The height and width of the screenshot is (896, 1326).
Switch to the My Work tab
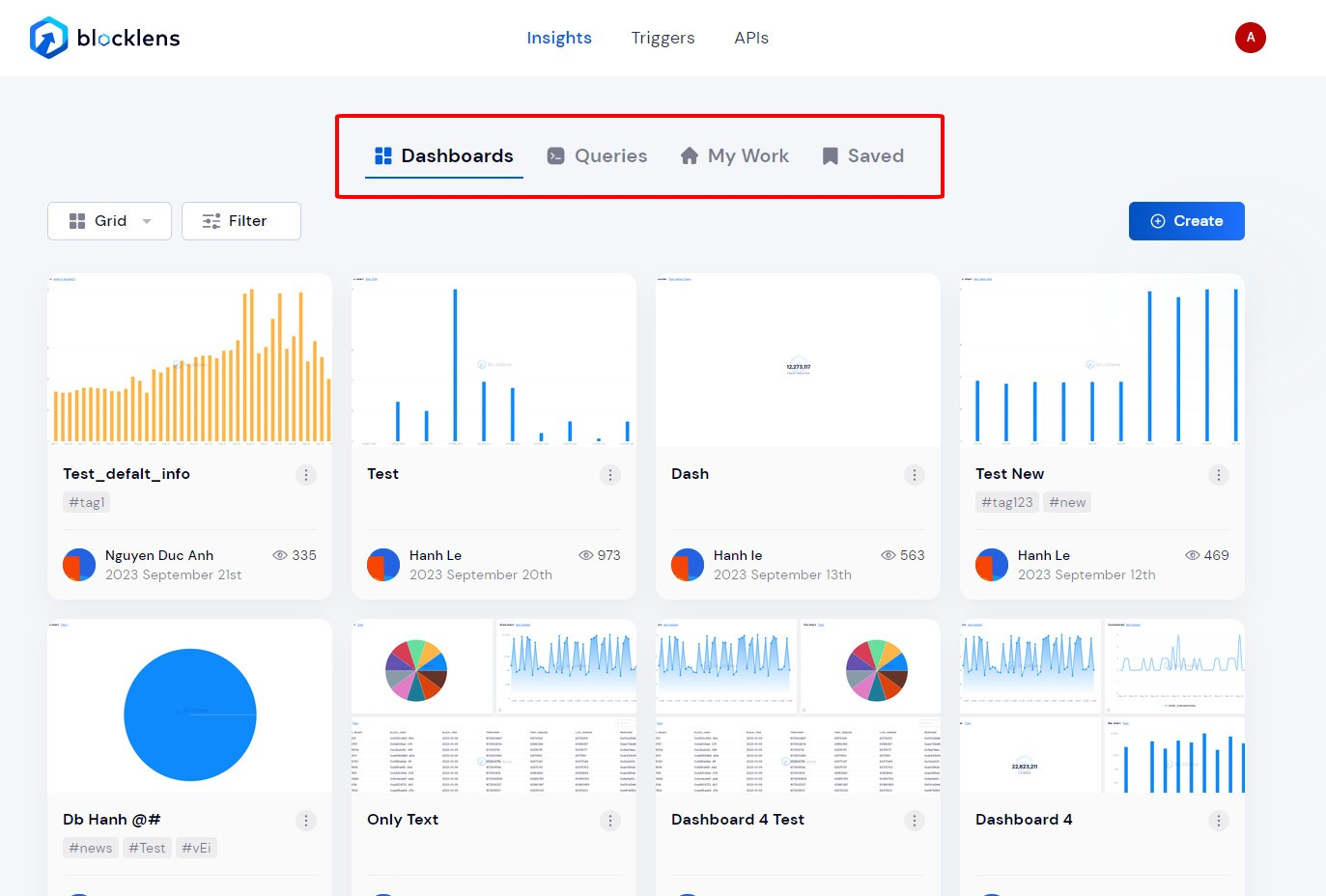(x=735, y=156)
